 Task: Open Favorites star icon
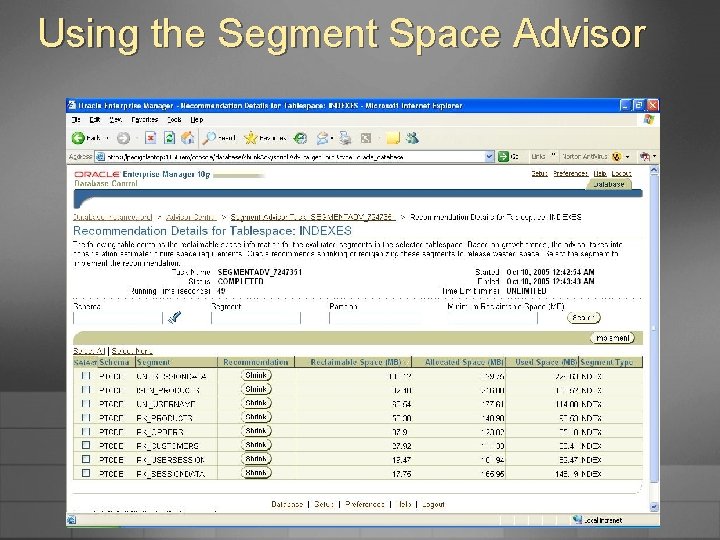click(x=251, y=138)
